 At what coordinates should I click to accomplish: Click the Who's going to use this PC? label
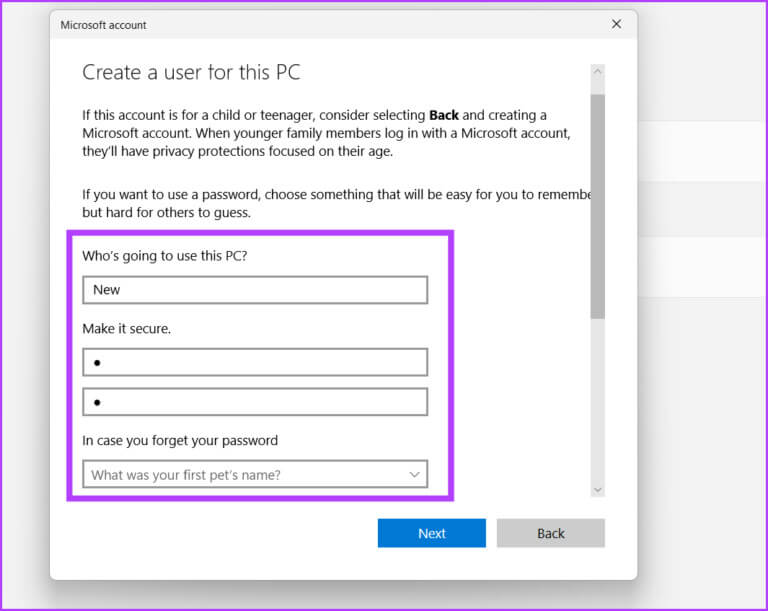(x=165, y=256)
